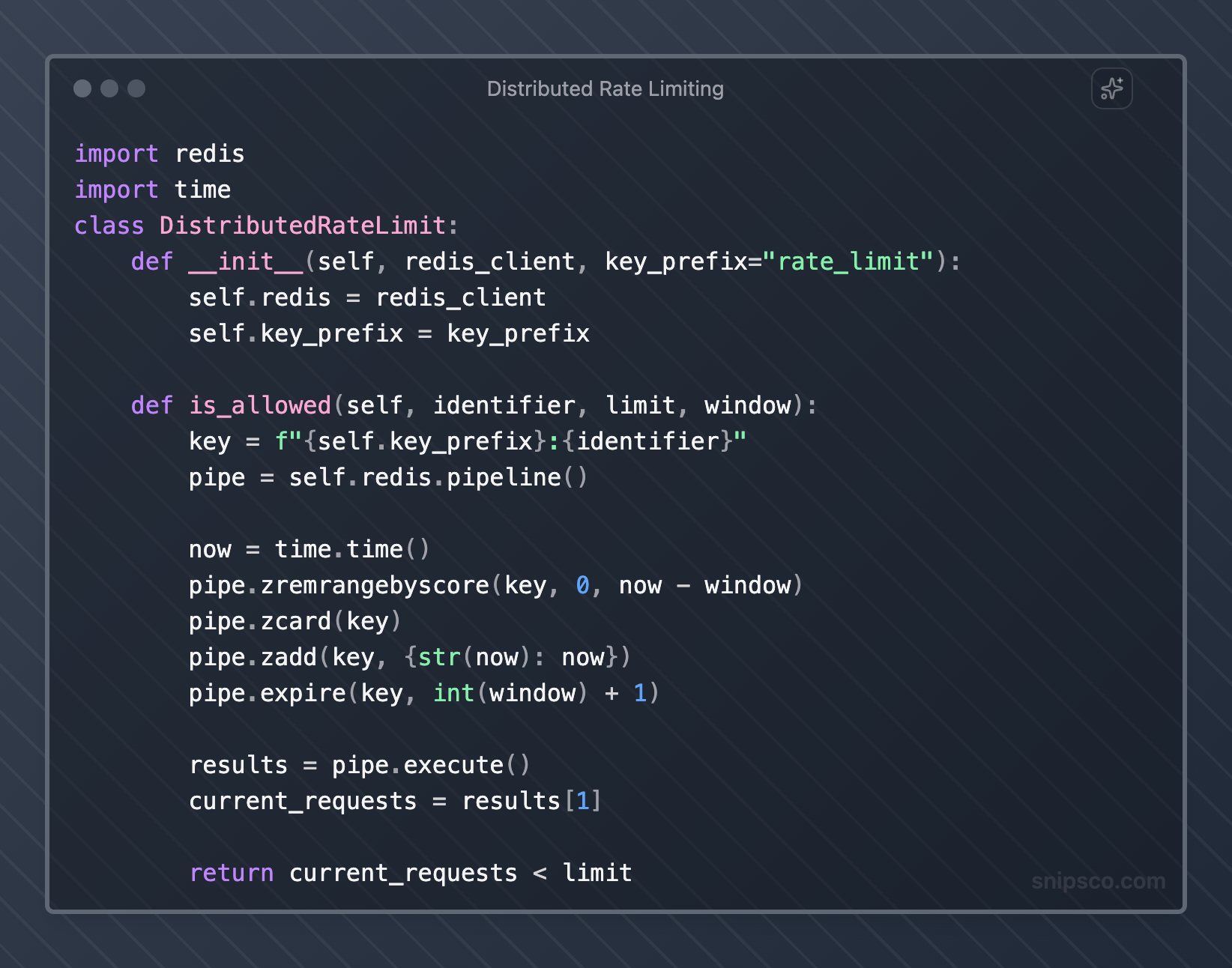1232x968 pixels.
Task: Click the word redis in first import
Action: coord(210,154)
